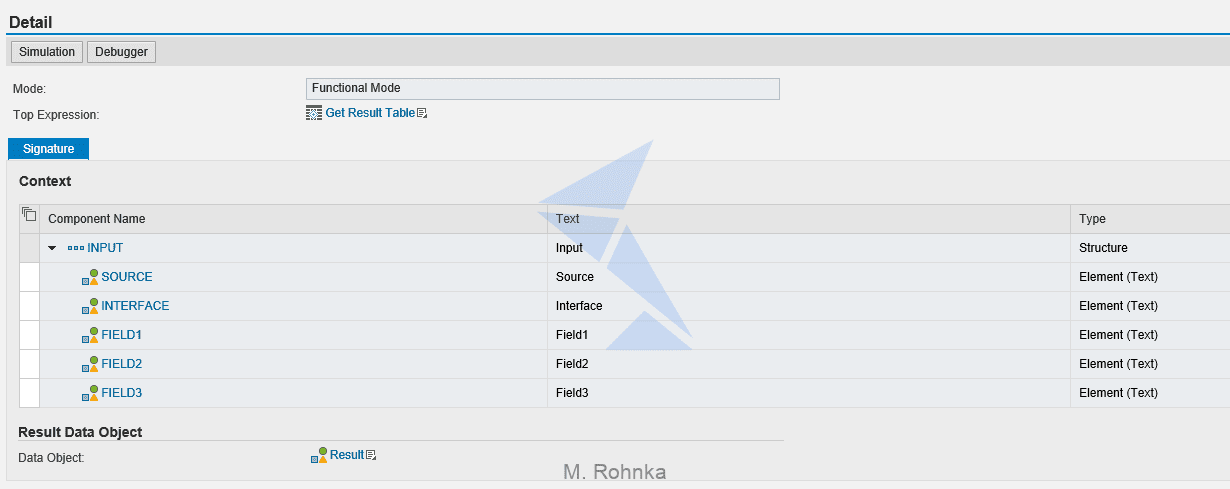Screen dimensions: 1230x489
Task: Click the element icon beside INTERFACE
Action: click(90, 306)
